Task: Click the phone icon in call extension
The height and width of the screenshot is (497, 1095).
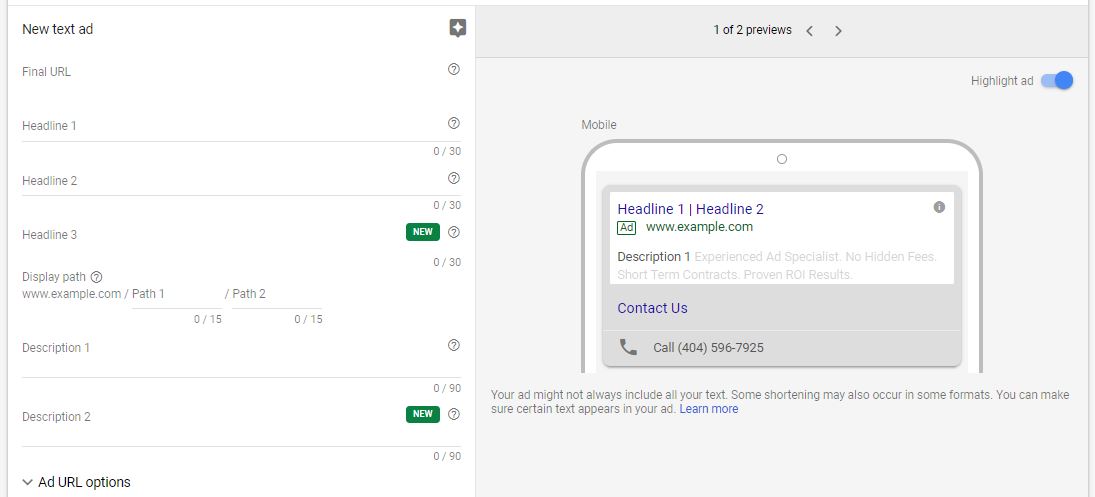Action: (628, 347)
